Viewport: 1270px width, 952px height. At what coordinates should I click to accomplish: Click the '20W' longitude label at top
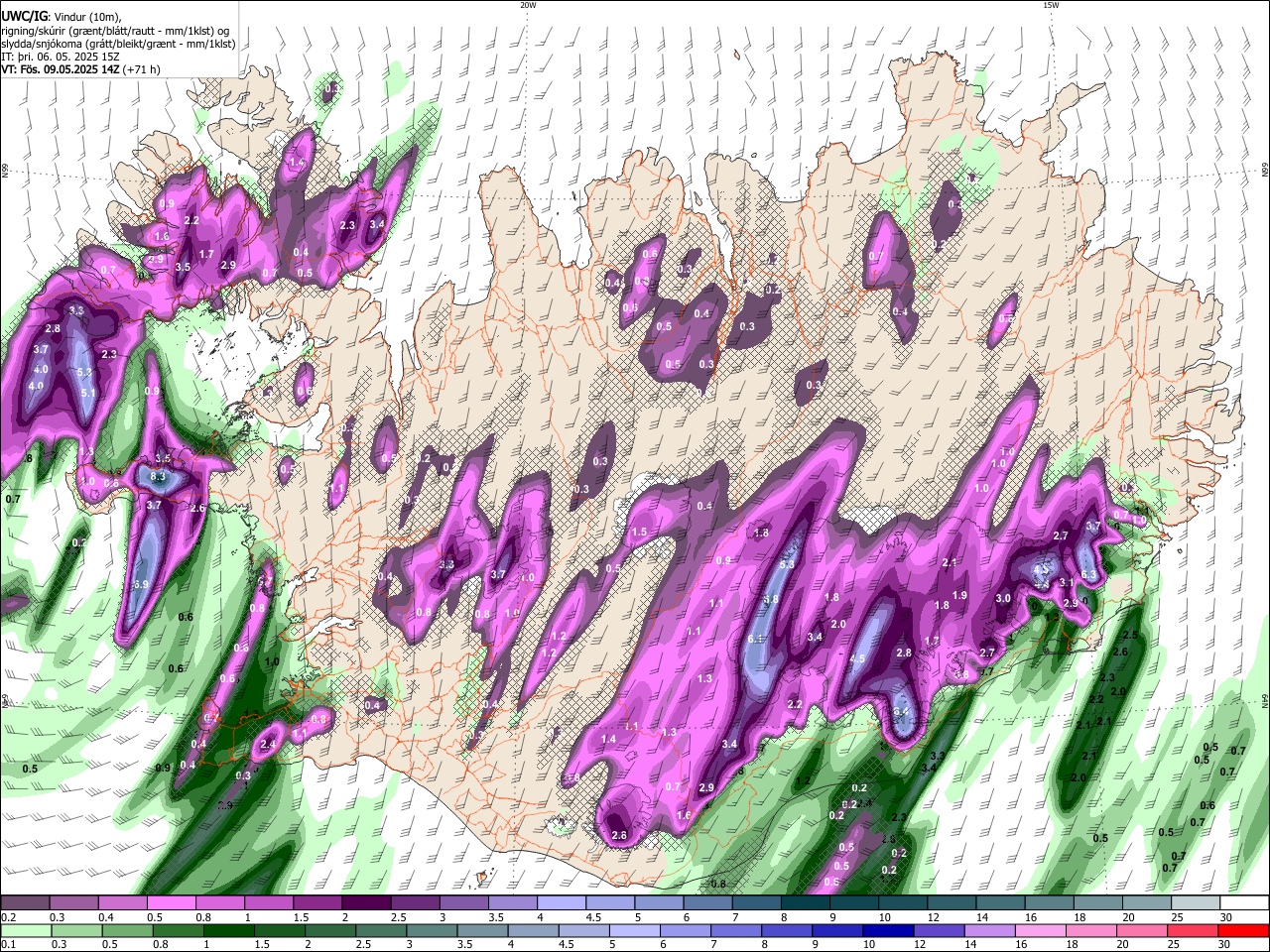[528, 5]
